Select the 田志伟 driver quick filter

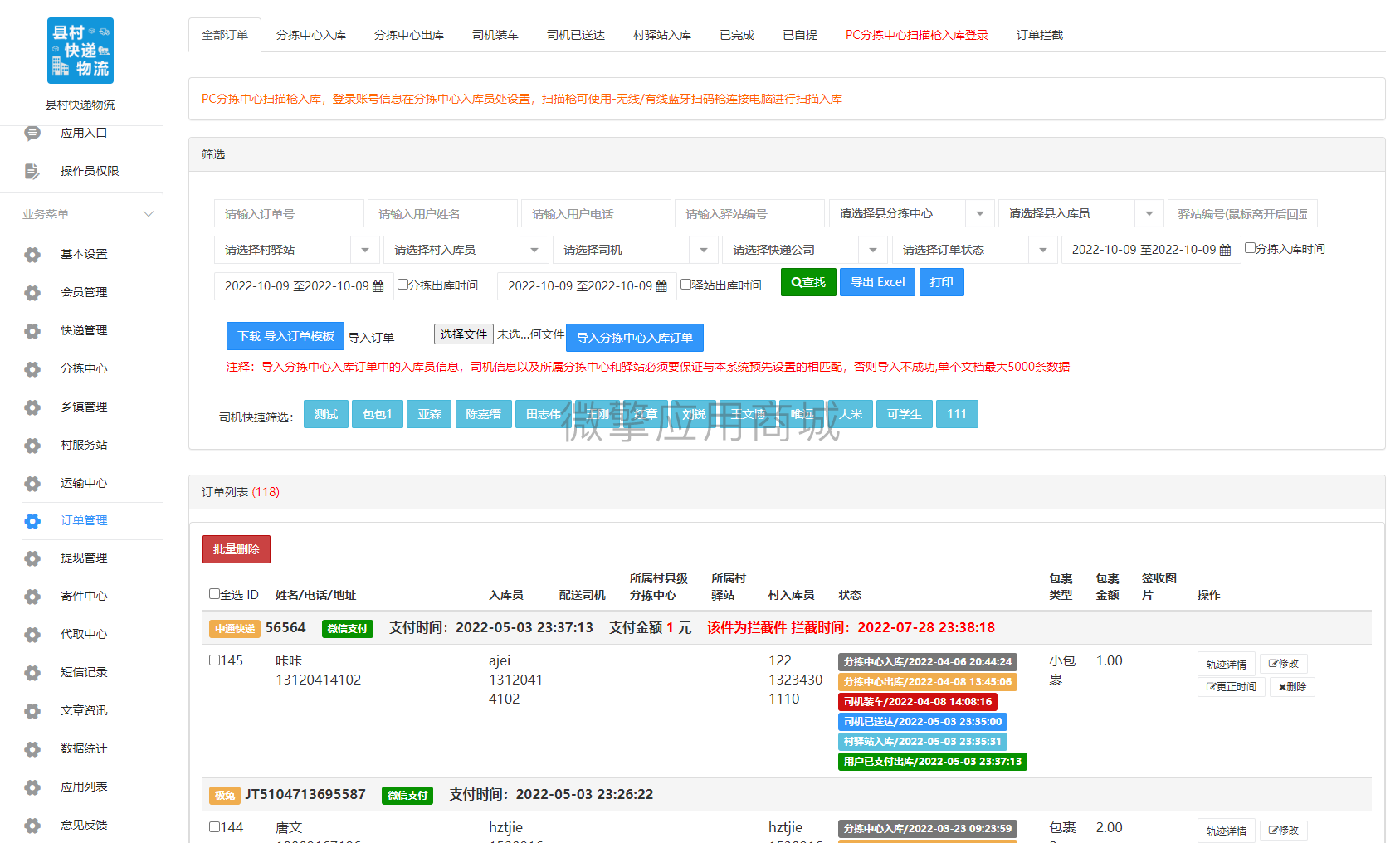(543, 414)
